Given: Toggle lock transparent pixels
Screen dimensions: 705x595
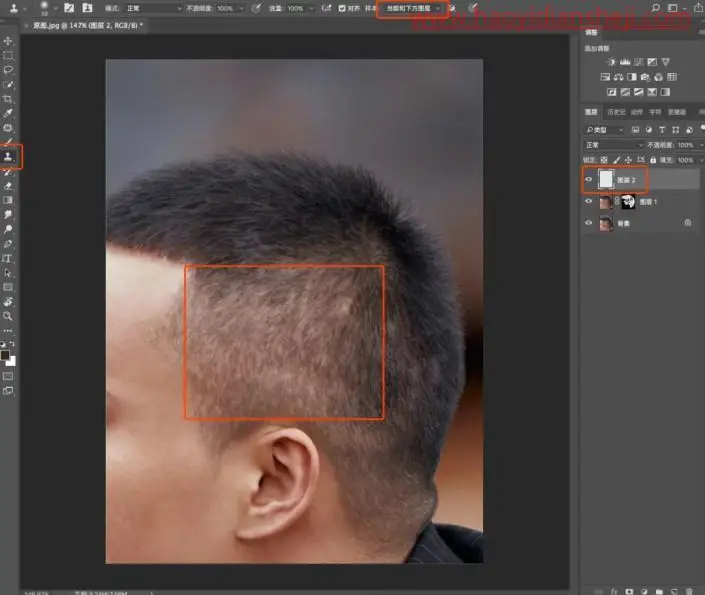Looking at the screenshot, I should coord(604,160).
